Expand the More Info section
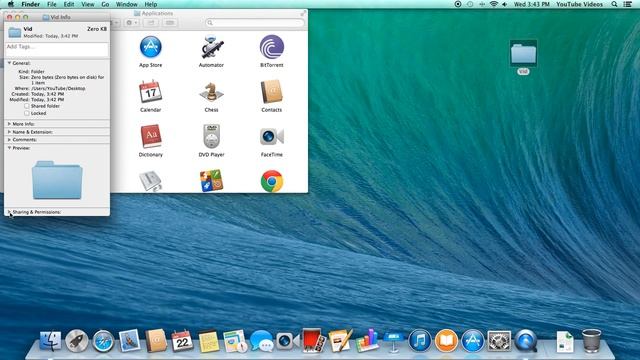Viewport: 640px width, 360px height. click(x=9, y=124)
